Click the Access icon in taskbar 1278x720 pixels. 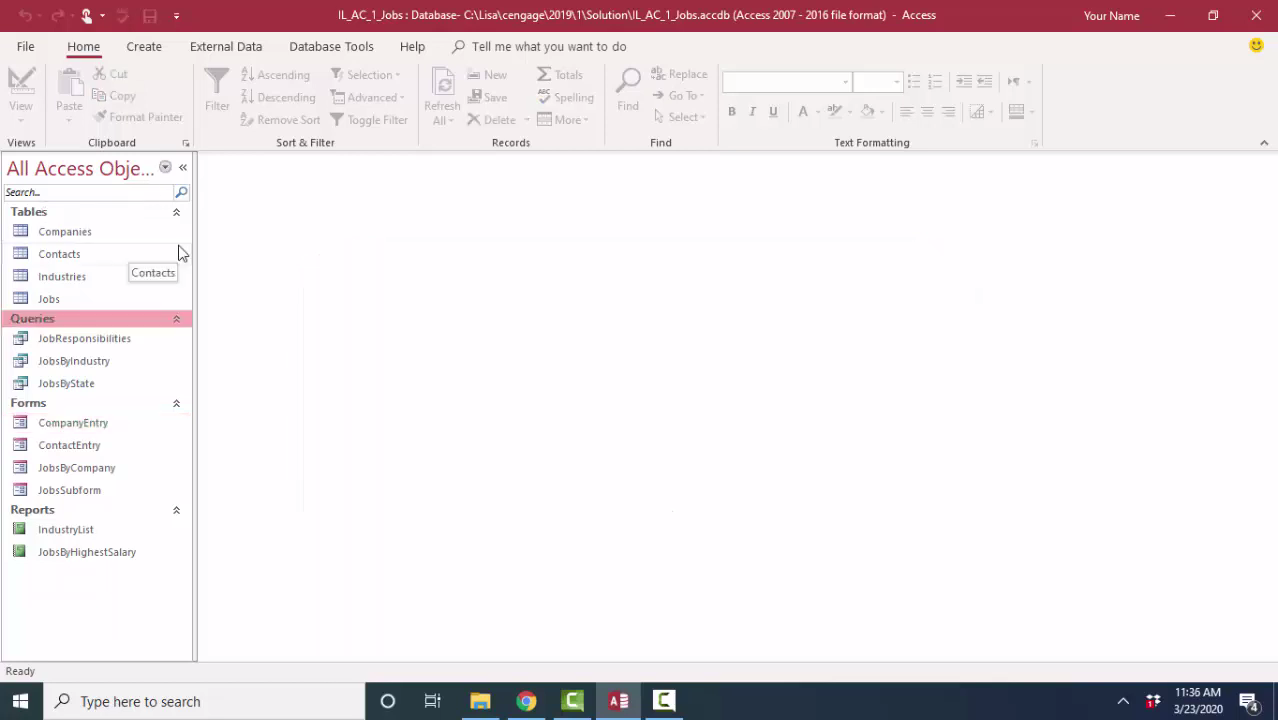coord(618,701)
